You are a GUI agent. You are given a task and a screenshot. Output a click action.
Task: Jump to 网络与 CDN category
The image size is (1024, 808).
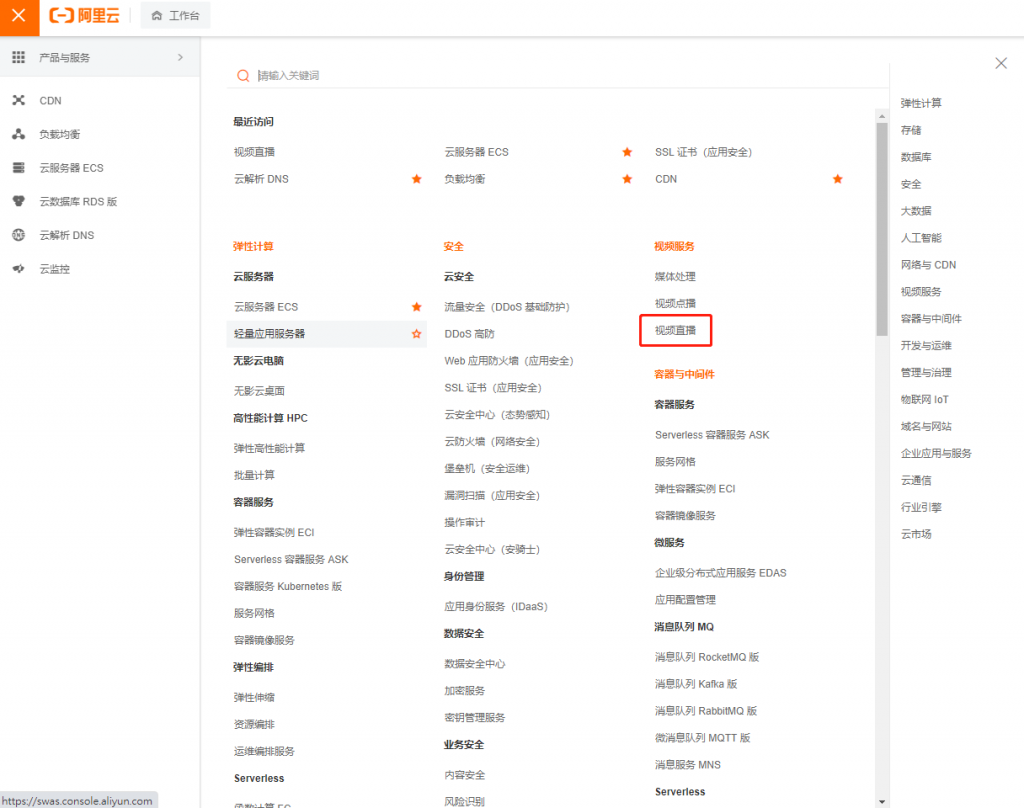(x=928, y=265)
